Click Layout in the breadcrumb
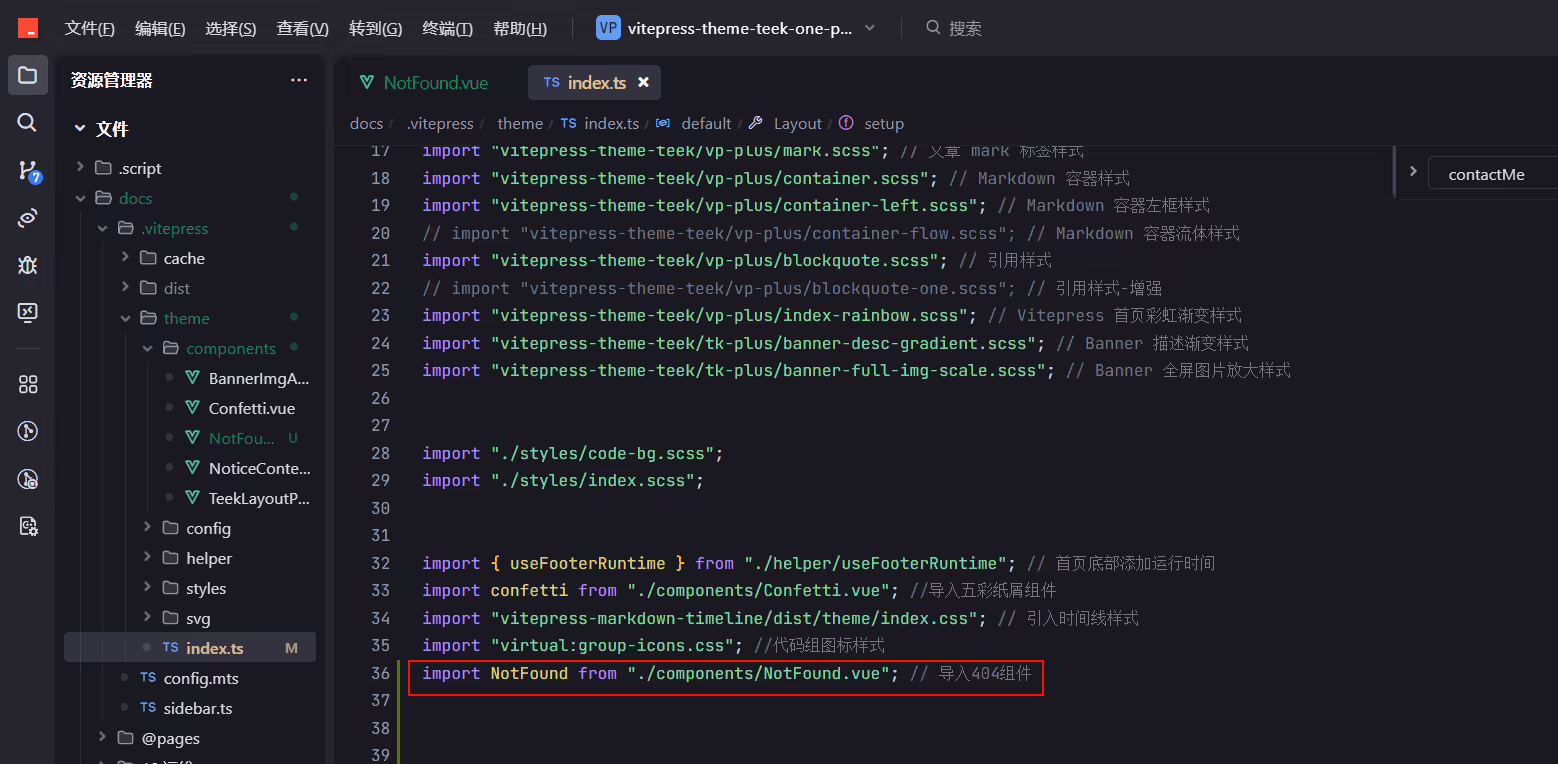Screen dimensions: 1558x764 (x=797, y=123)
